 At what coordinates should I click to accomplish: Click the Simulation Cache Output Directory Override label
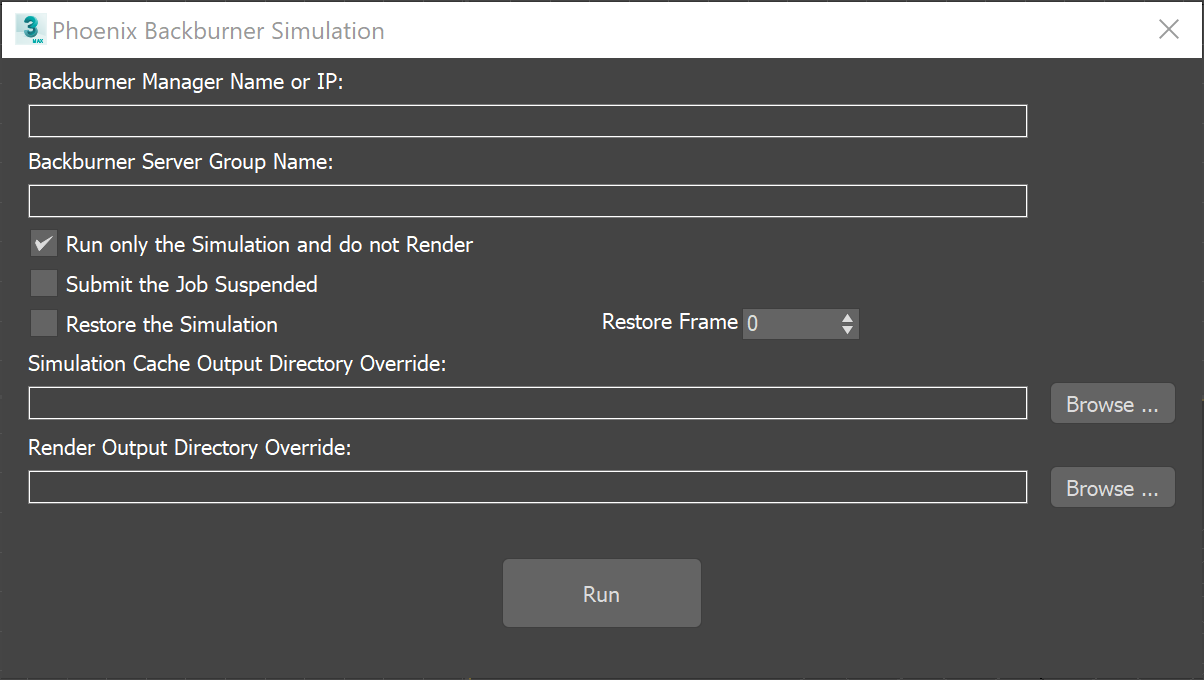point(237,364)
